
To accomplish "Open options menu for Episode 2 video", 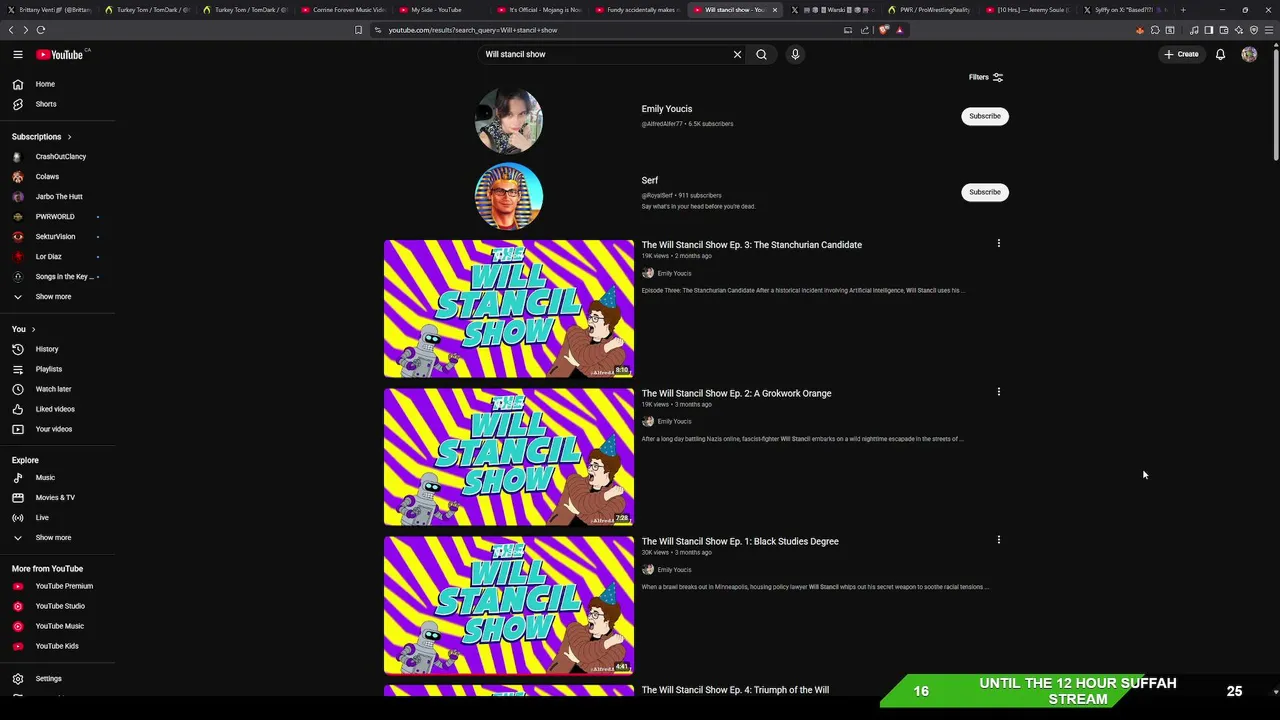I will pyautogui.click(x=998, y=392).
